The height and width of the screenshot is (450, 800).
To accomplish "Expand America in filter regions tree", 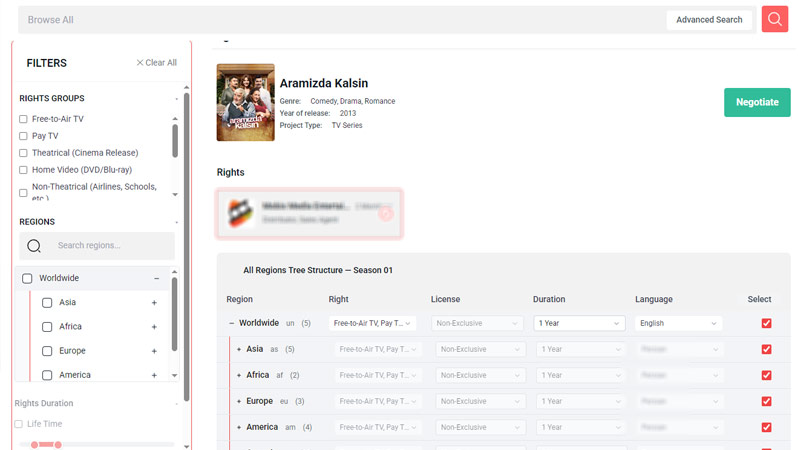I will (154, 375).
